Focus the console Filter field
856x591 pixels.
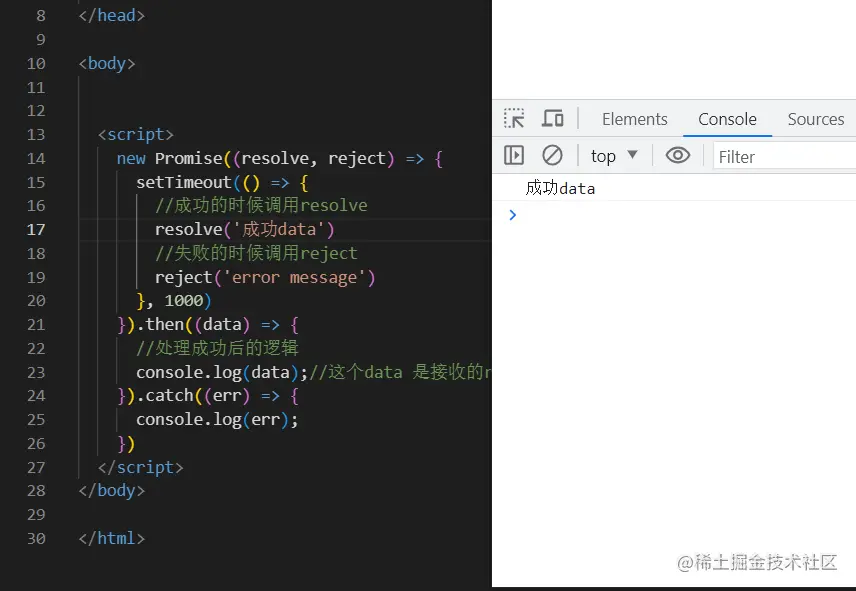[x=784, y=157]
